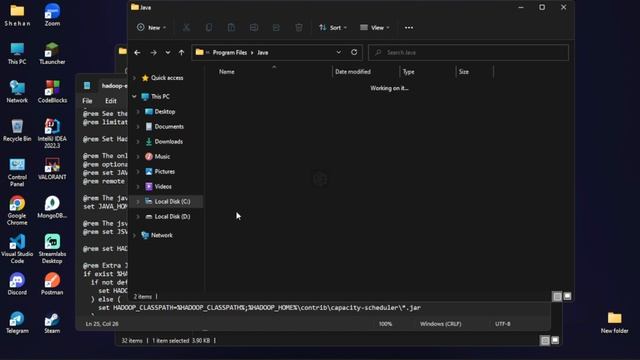The image size is (640, 360).
Task: Open Google Chrome desktop icon
Action: 17,211
